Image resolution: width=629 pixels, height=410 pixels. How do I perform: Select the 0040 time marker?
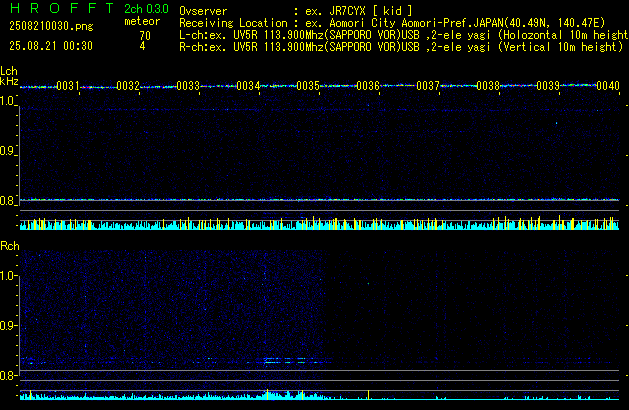pos(608,86)
